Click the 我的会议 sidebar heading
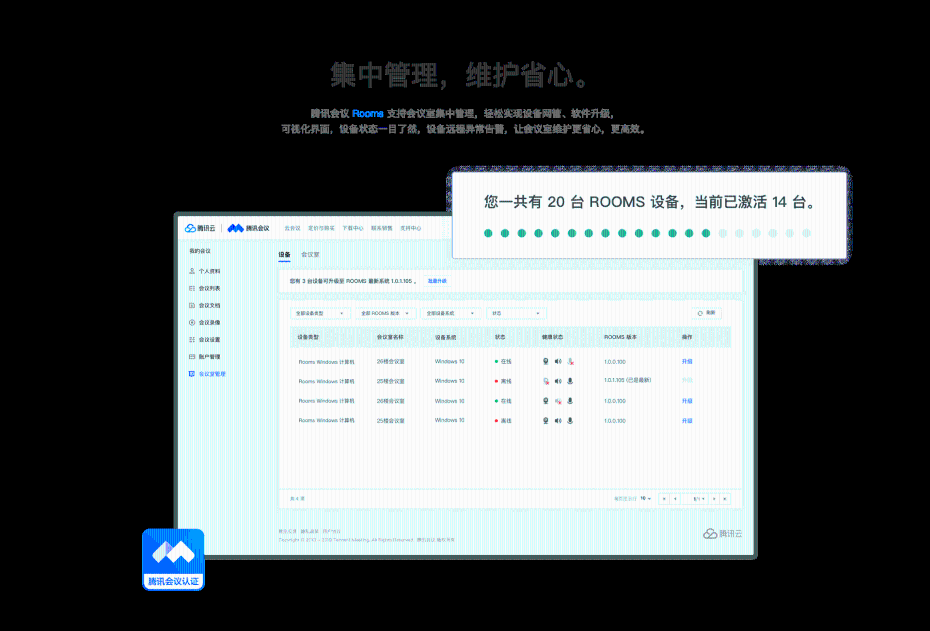 tap(200, 251)
